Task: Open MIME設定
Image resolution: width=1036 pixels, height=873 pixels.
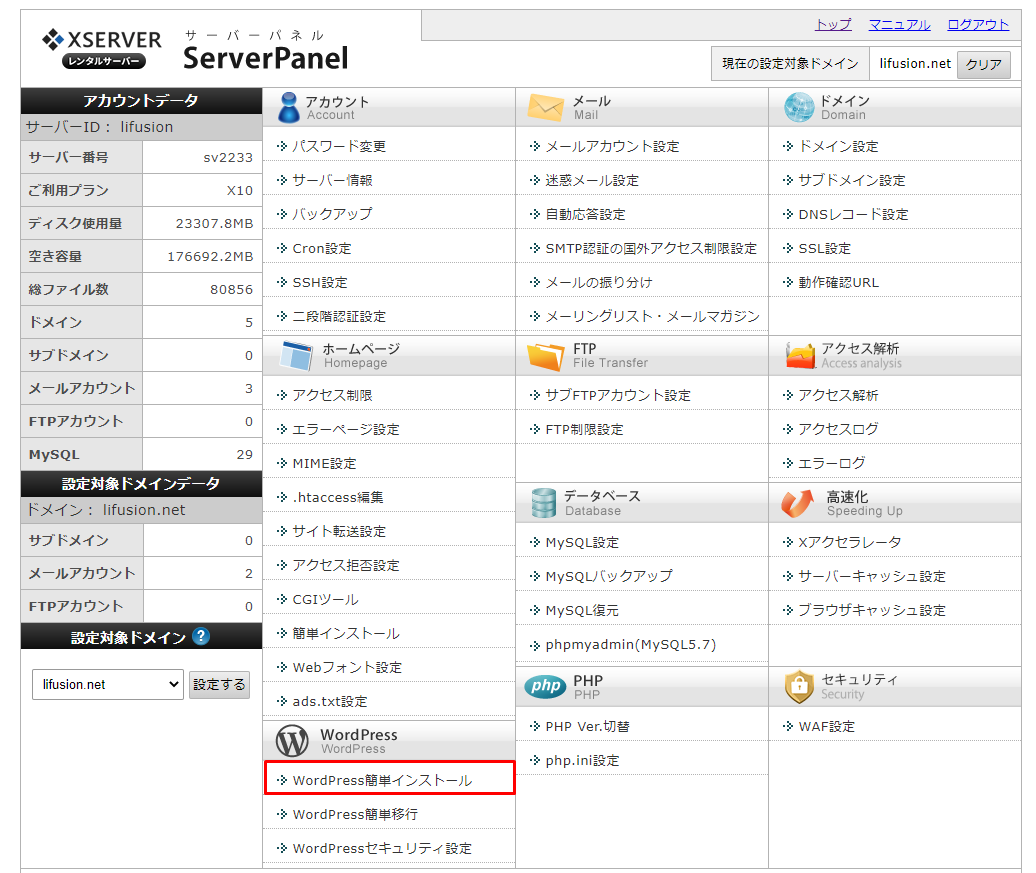Action: (324, 463)
